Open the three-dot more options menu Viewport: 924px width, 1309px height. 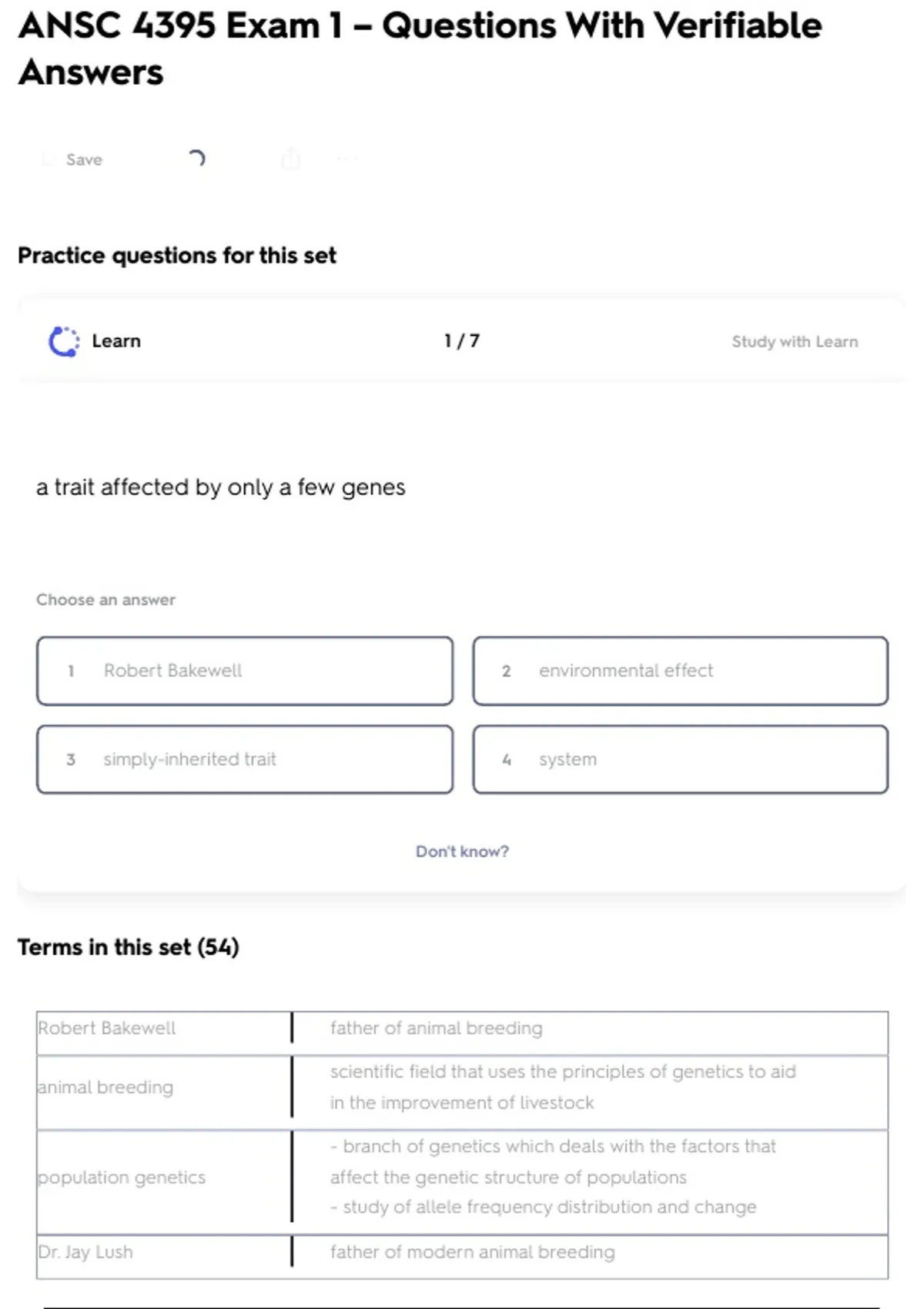click(x=347, y=159)
